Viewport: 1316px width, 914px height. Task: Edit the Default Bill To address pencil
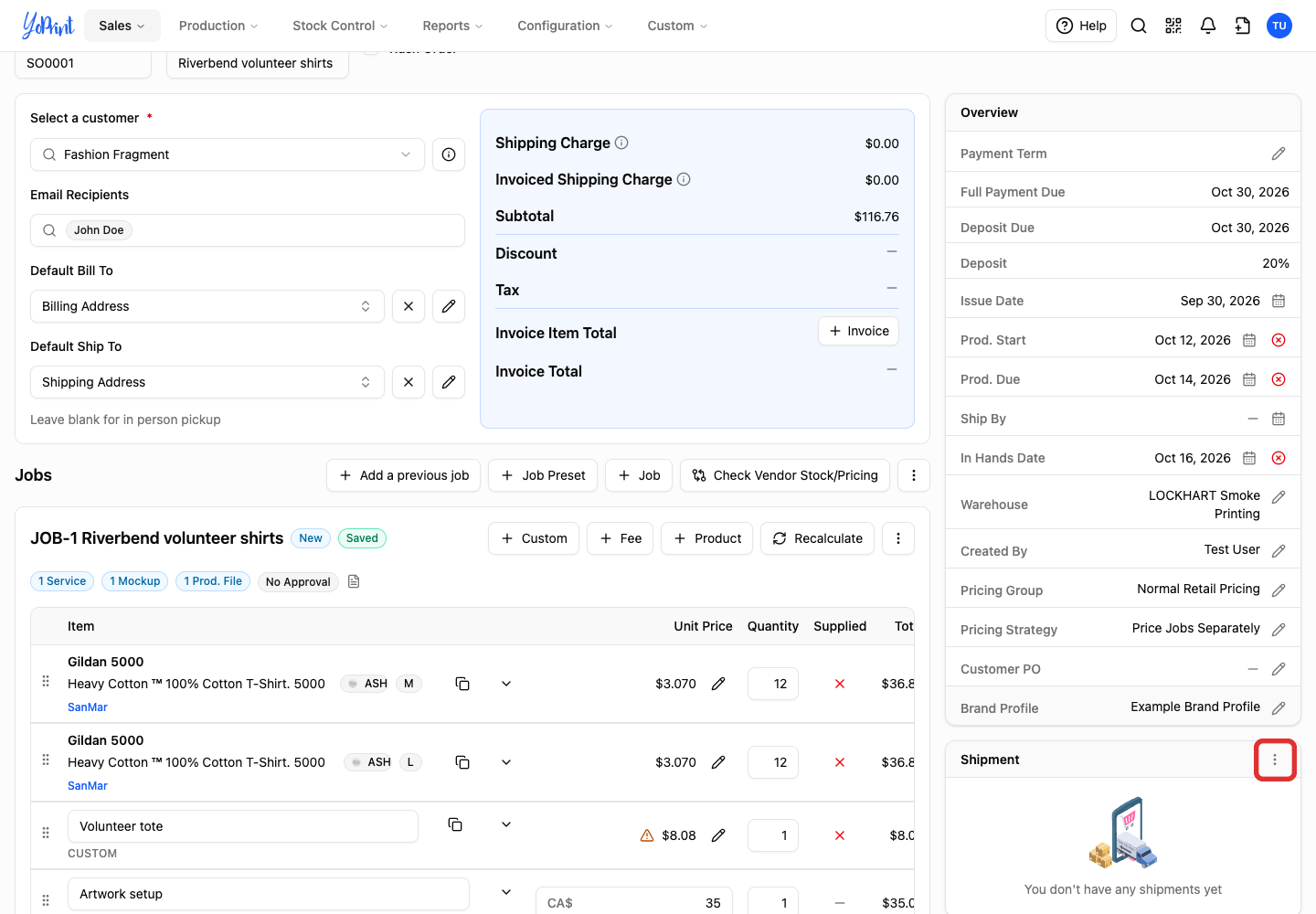(449, 306)
